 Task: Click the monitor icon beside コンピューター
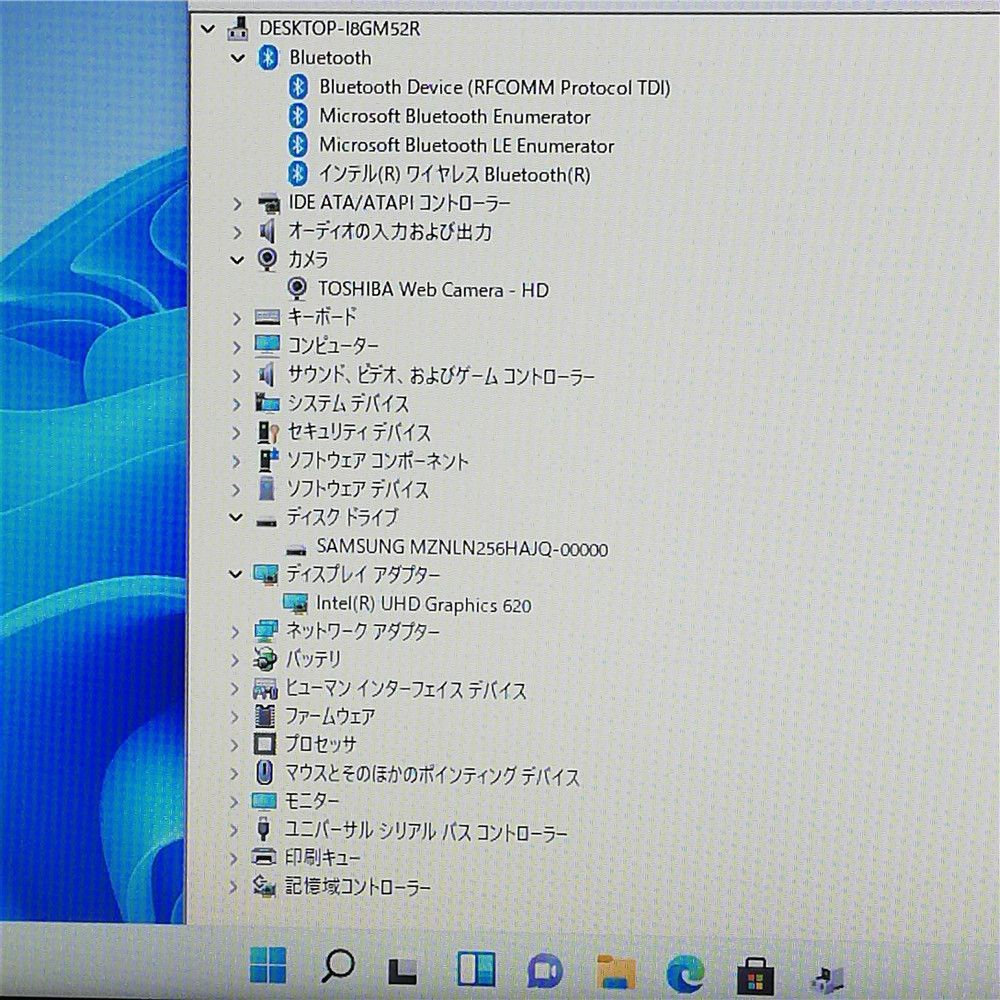pyautogui.click(x=267, y=346)
